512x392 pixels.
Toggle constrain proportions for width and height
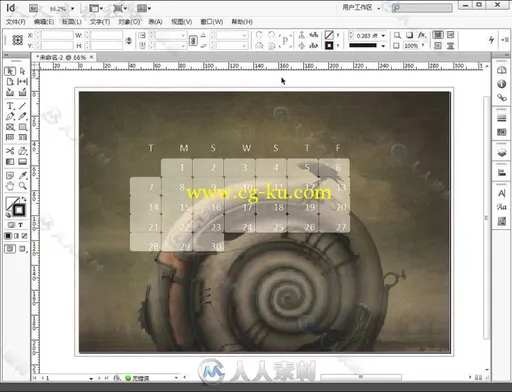tap(128, 40)
